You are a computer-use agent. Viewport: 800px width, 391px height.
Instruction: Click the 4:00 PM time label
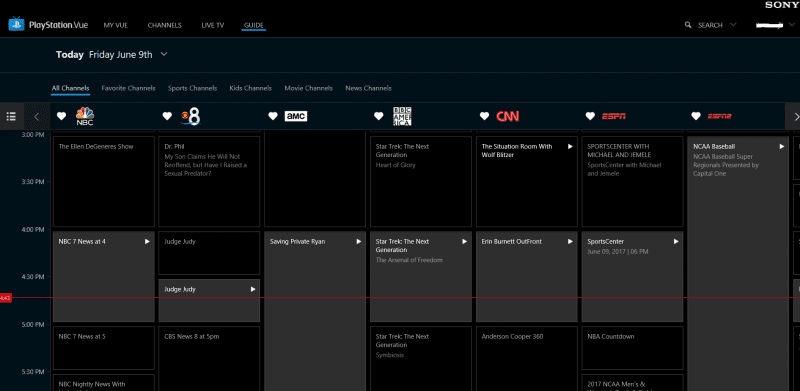pyautogui.click(x=32, y=230)
